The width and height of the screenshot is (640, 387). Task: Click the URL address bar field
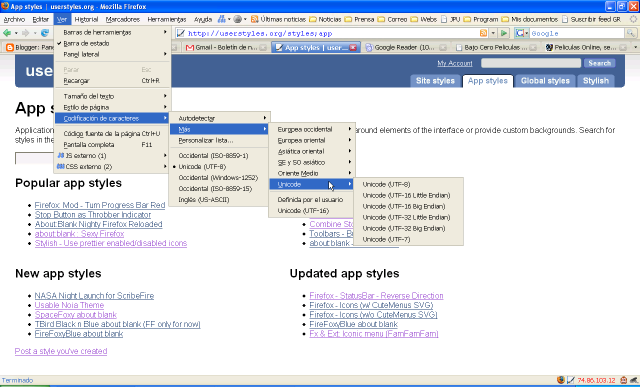point(333,33)
